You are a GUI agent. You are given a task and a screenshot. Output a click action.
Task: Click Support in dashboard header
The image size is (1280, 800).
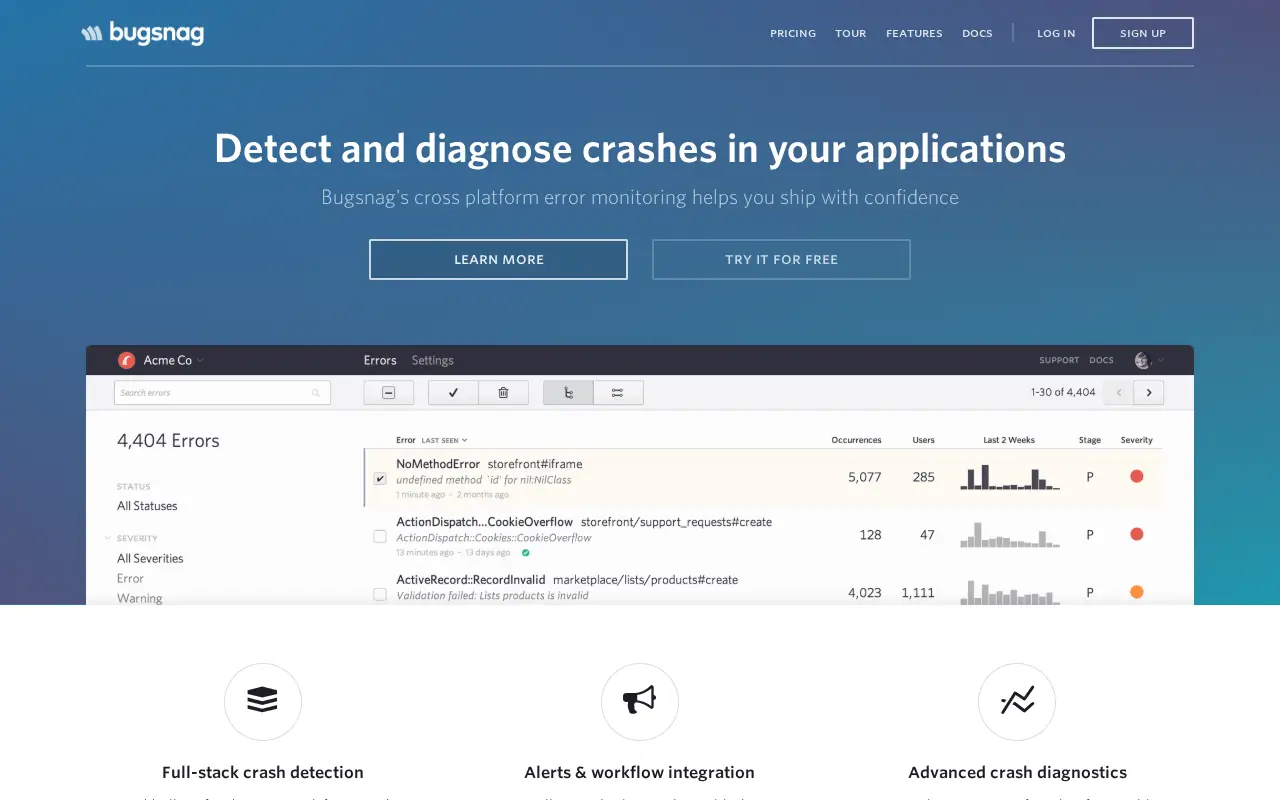point(1059,360)
